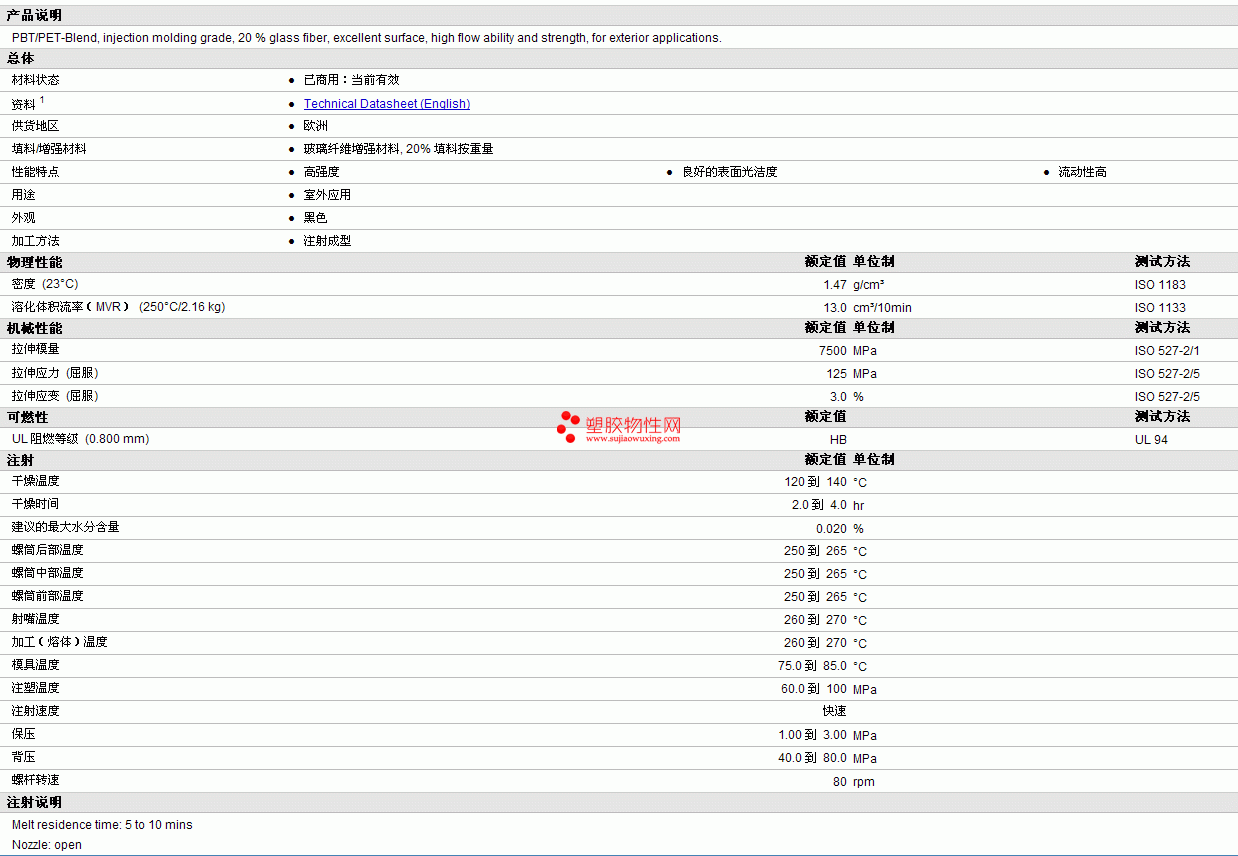Click the 射嘴温度 label
Screen dimensions: 1238x856
coord(36,619)
